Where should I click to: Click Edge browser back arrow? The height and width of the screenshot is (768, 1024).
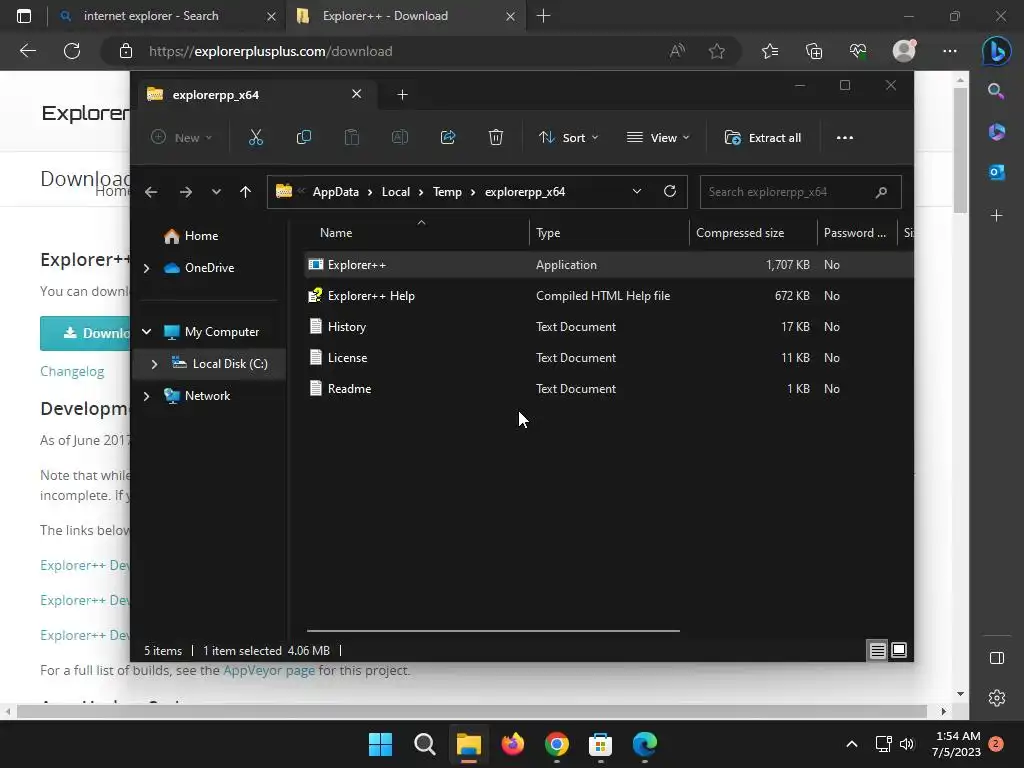coord(27,51)
